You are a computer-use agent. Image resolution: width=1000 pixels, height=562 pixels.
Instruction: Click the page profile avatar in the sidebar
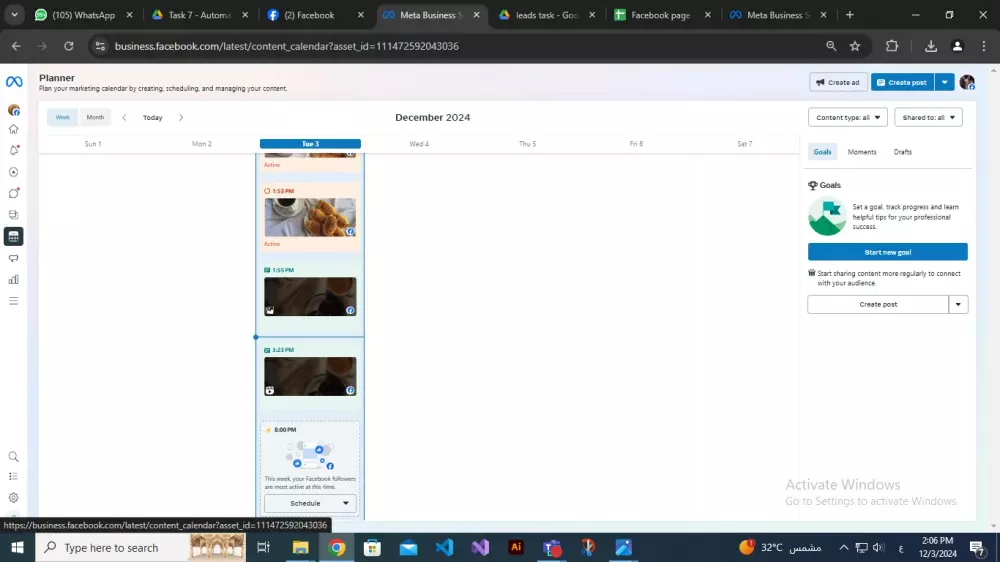(13, 110)
